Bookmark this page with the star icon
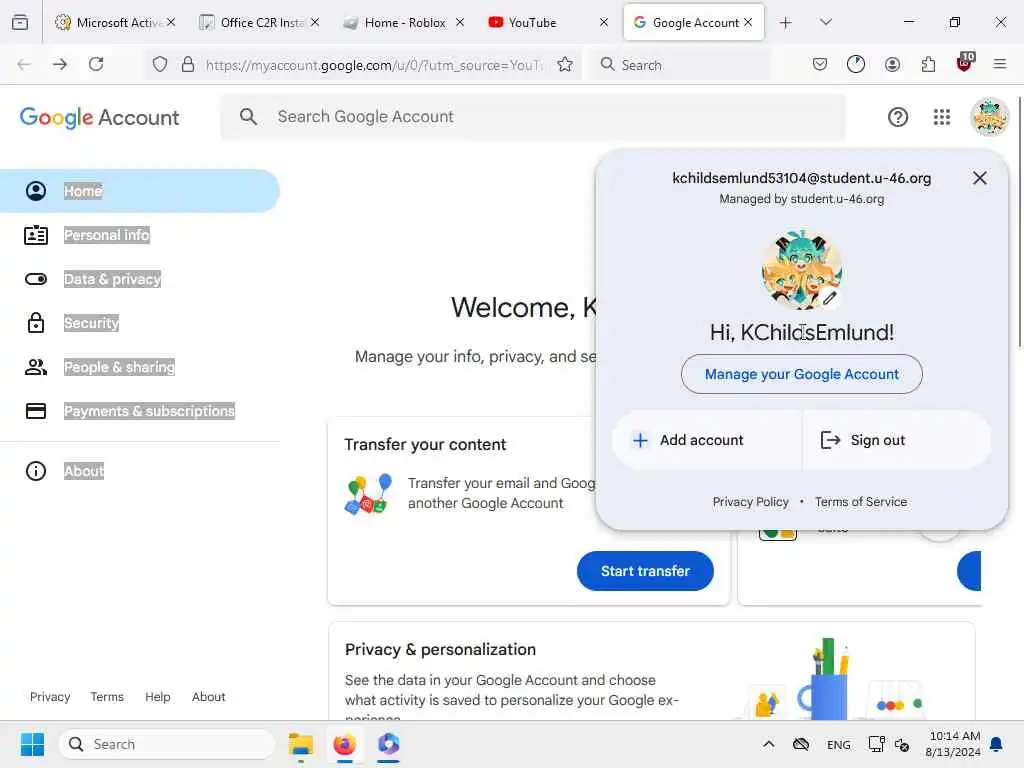 pos(565,64)
